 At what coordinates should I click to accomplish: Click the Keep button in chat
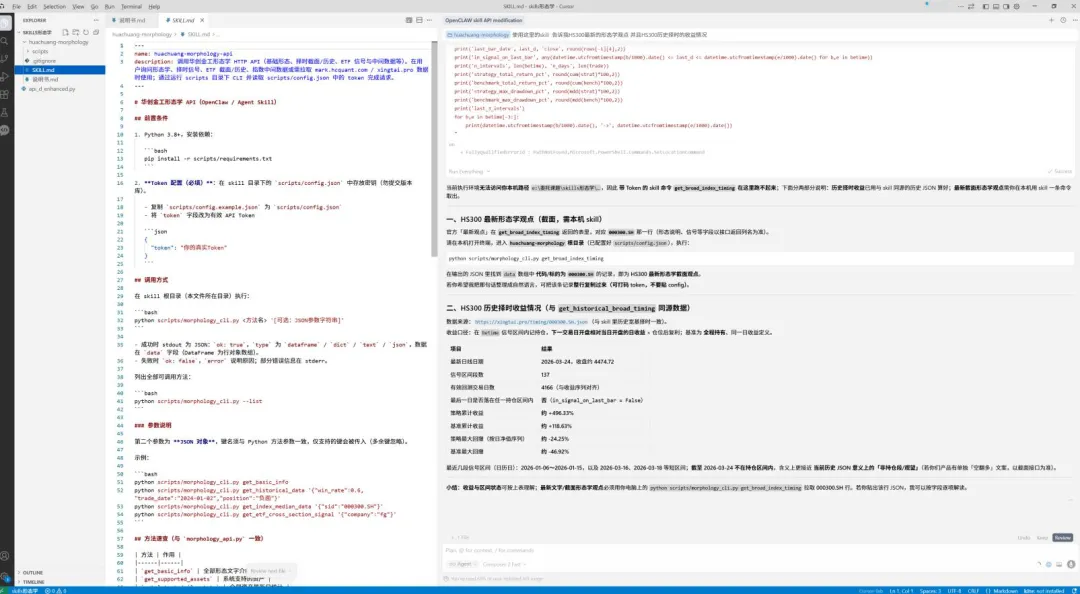tap(1042, 537)
